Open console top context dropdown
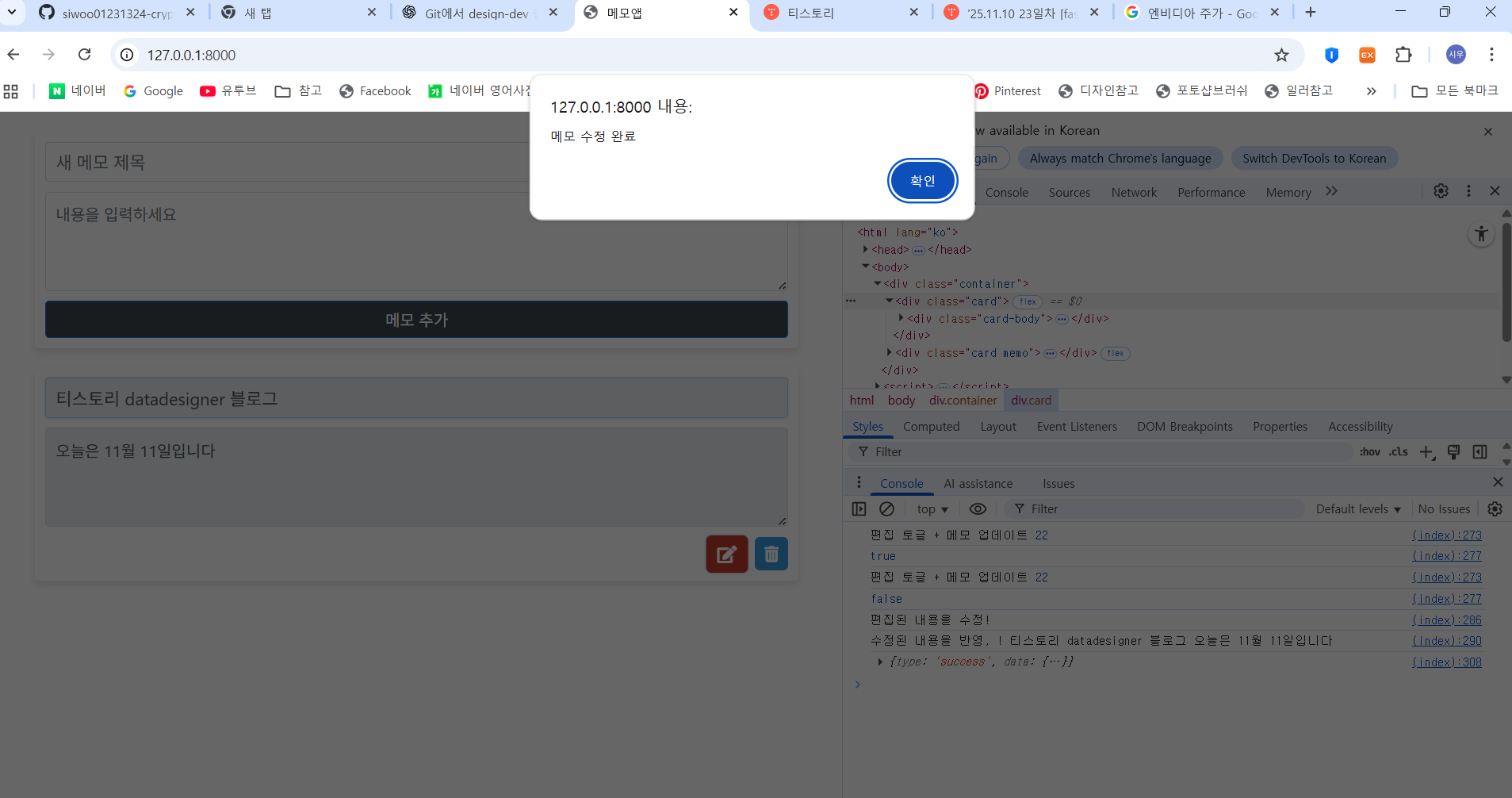The height and width of the screenshot is (798, 1512). (x=932, y=509)
